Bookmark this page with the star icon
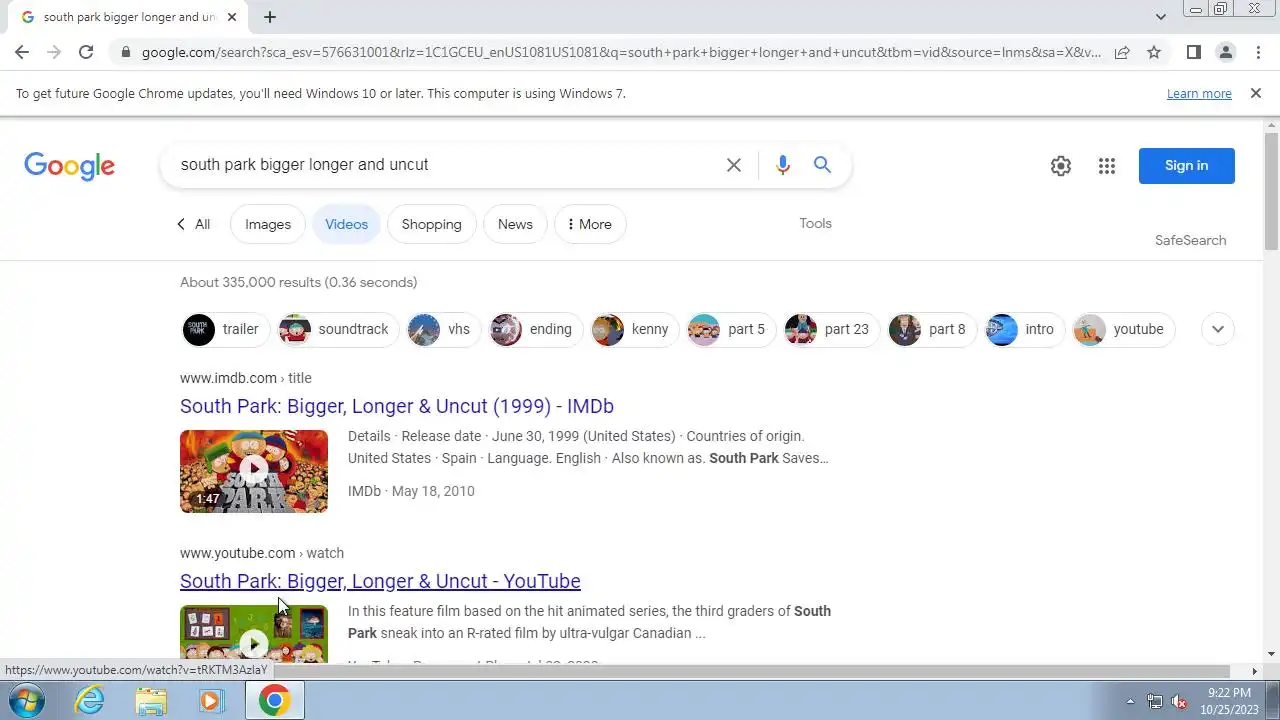Image resolution: width=1280 pixels, height=720 pixels. (x=1154, y=52)
